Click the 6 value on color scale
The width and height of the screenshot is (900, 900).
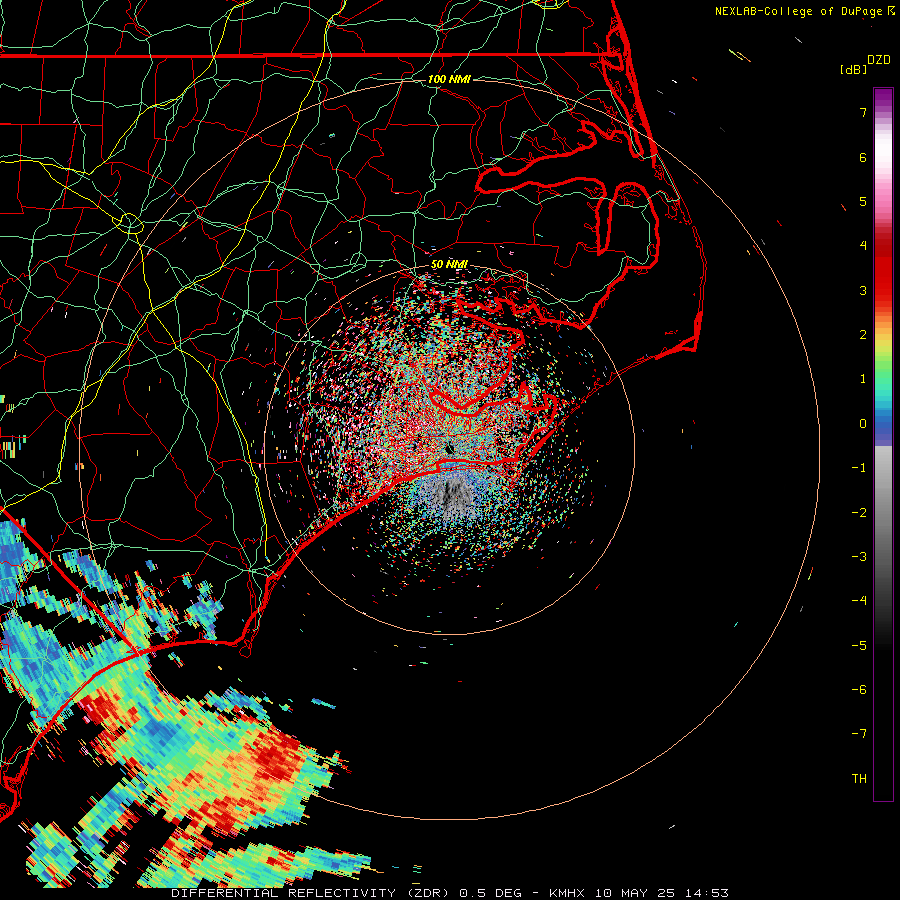(863, 157)
